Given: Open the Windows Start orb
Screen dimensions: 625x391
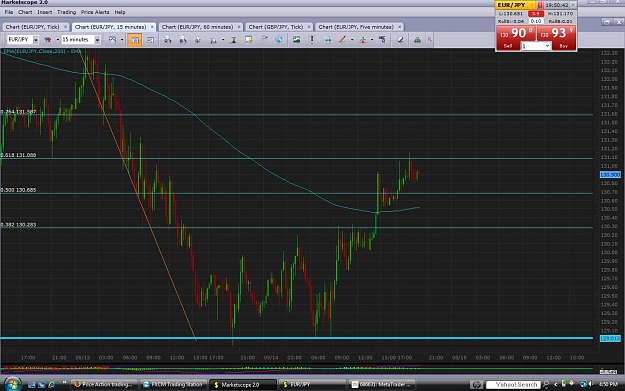Looking at the screenshot, I should tap(12, 384).
